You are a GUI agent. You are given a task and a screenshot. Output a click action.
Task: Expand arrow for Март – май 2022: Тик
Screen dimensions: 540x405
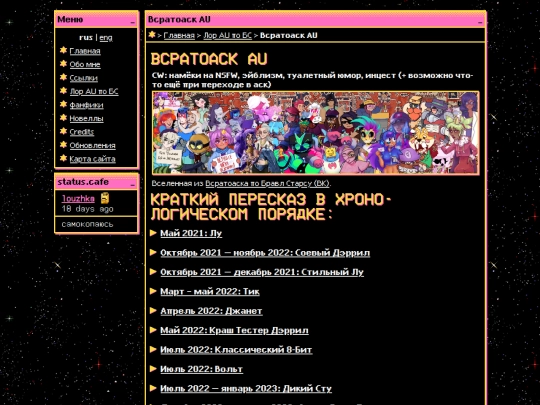pyautogui.click(x=154, y=291)
